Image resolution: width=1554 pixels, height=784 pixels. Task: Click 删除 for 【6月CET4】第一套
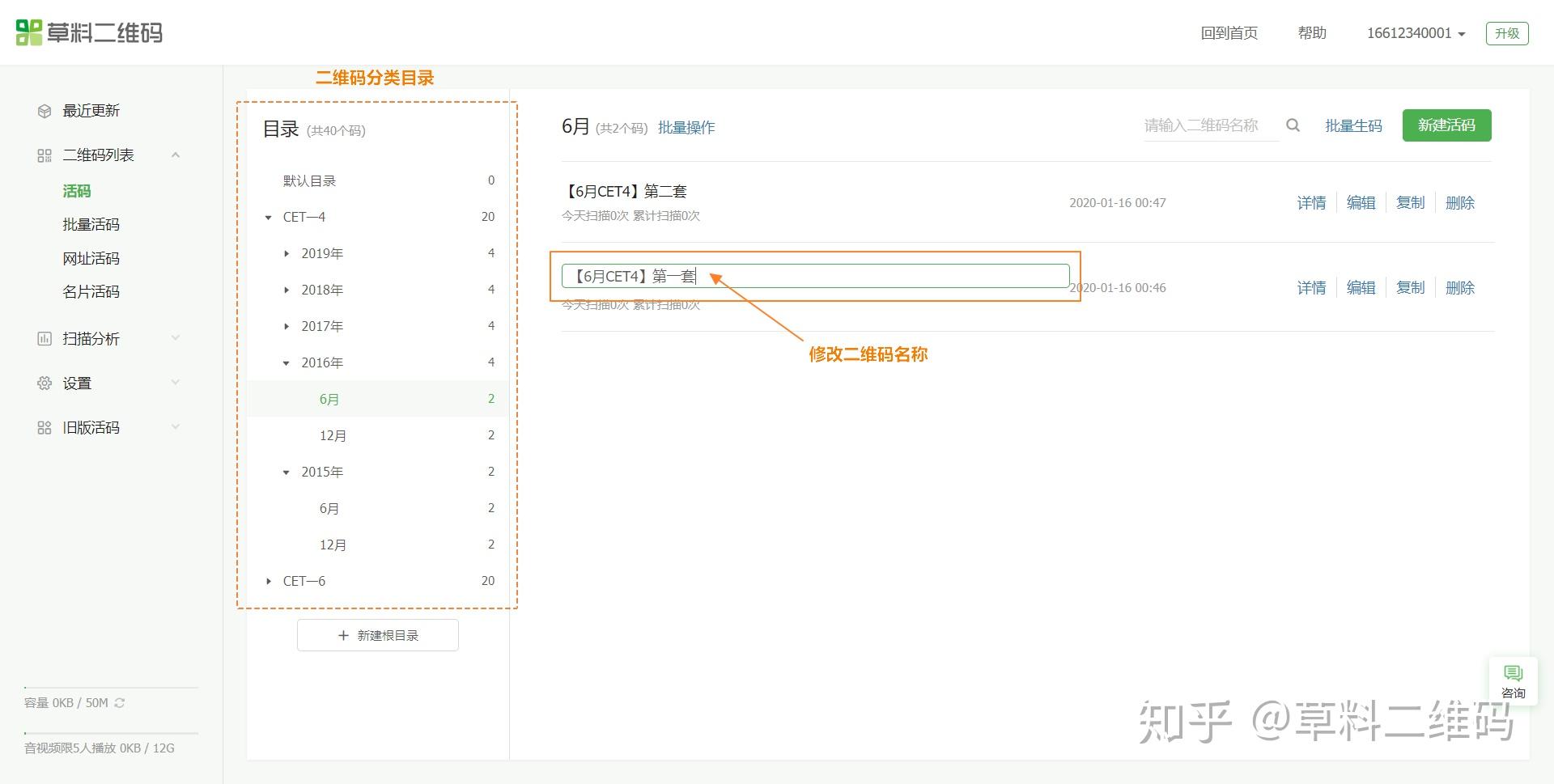1460,288
